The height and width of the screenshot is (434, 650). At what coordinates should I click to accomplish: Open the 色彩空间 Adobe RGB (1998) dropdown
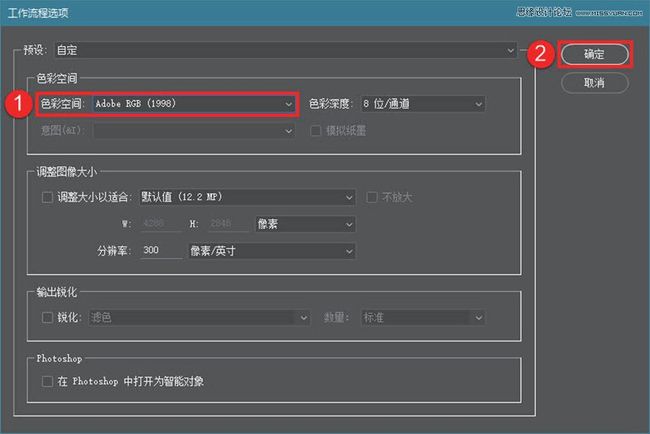pyautogui.click(x=193, y=104)
